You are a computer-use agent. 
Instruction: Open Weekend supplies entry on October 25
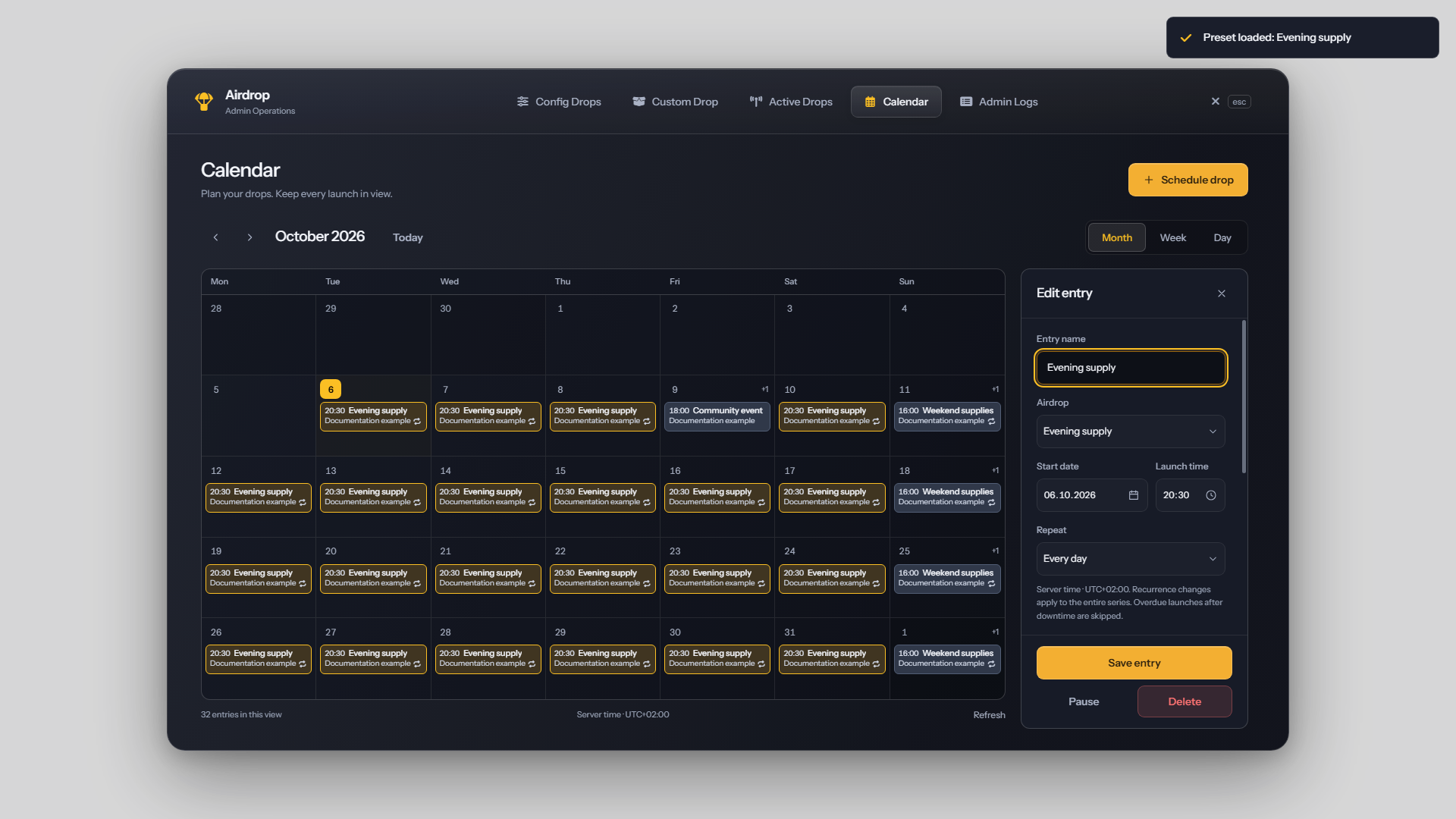(946, 578)
